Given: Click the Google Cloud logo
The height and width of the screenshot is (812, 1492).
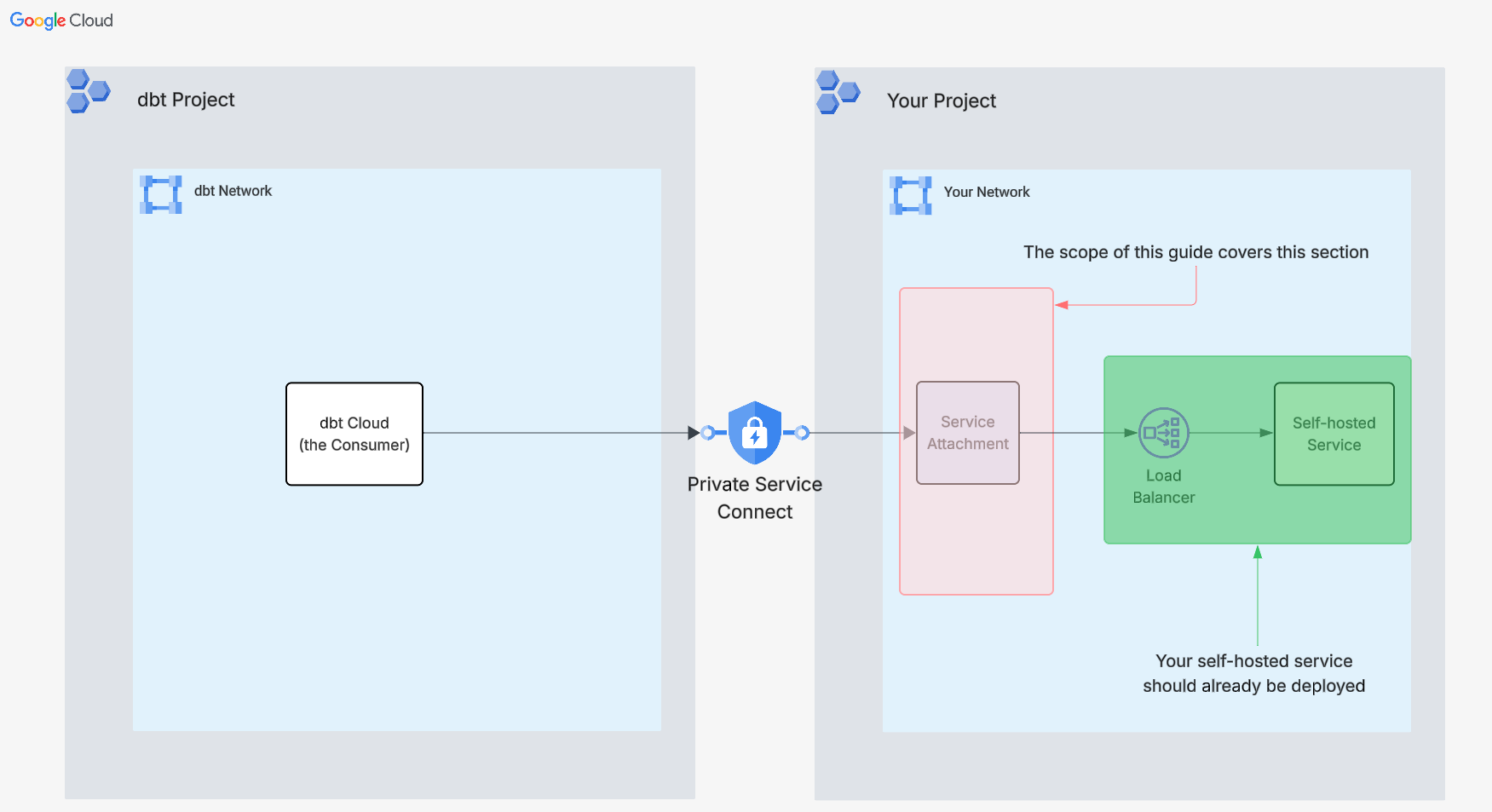Looking at the screenshot, I should 61,20.
